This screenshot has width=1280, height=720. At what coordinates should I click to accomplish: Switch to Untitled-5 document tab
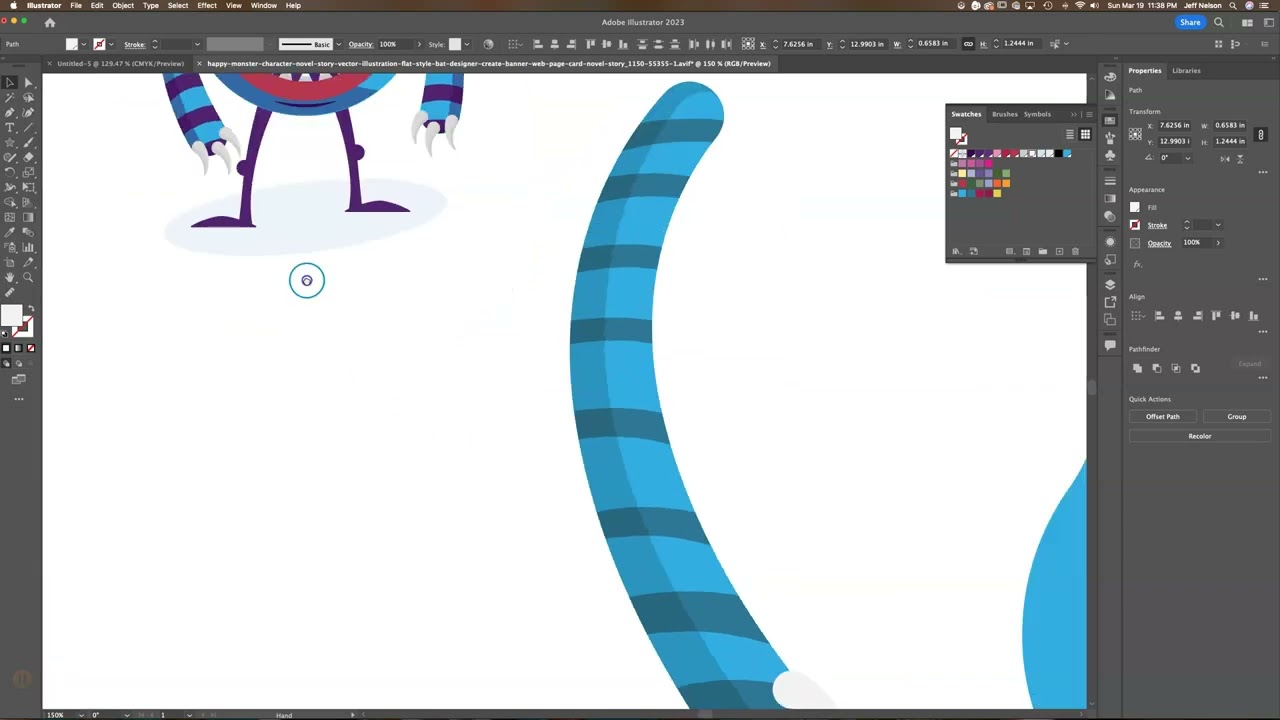click(x=120, y=64)
